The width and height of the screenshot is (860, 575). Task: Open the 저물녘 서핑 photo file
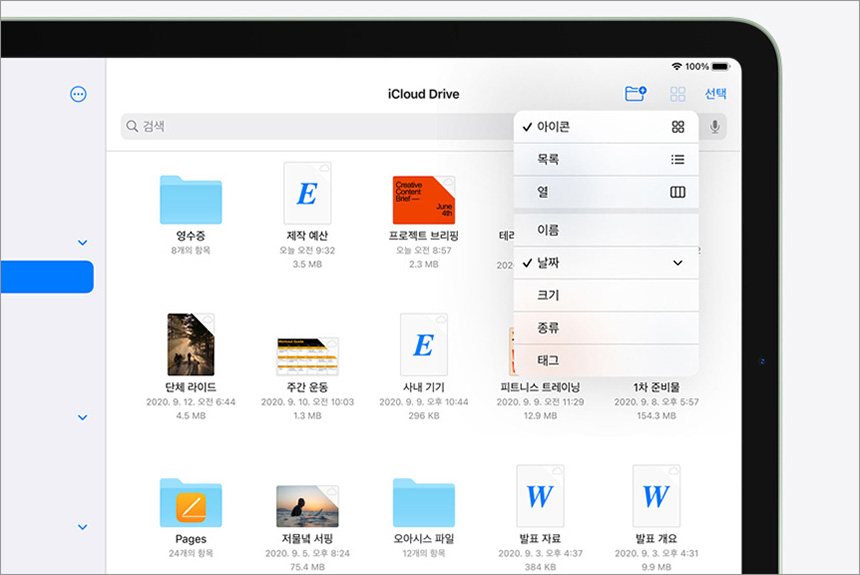307,506
